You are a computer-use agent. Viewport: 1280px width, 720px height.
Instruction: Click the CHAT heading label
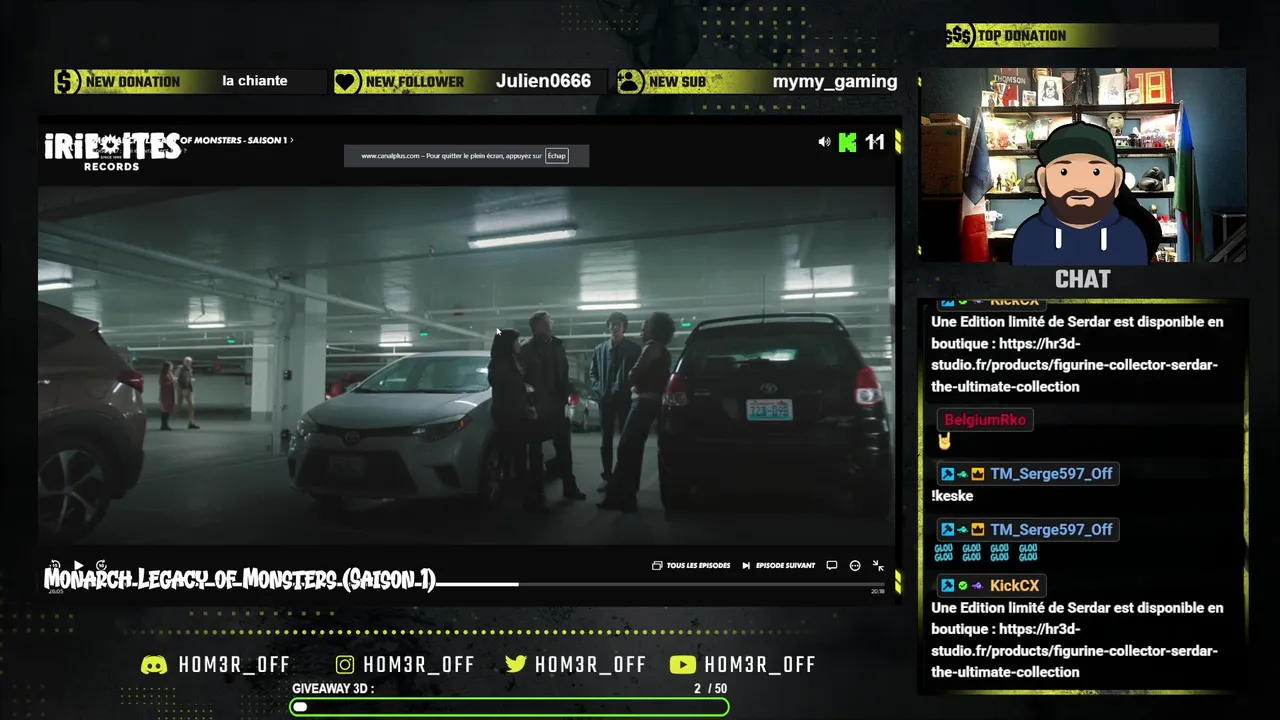[1083, 279]
